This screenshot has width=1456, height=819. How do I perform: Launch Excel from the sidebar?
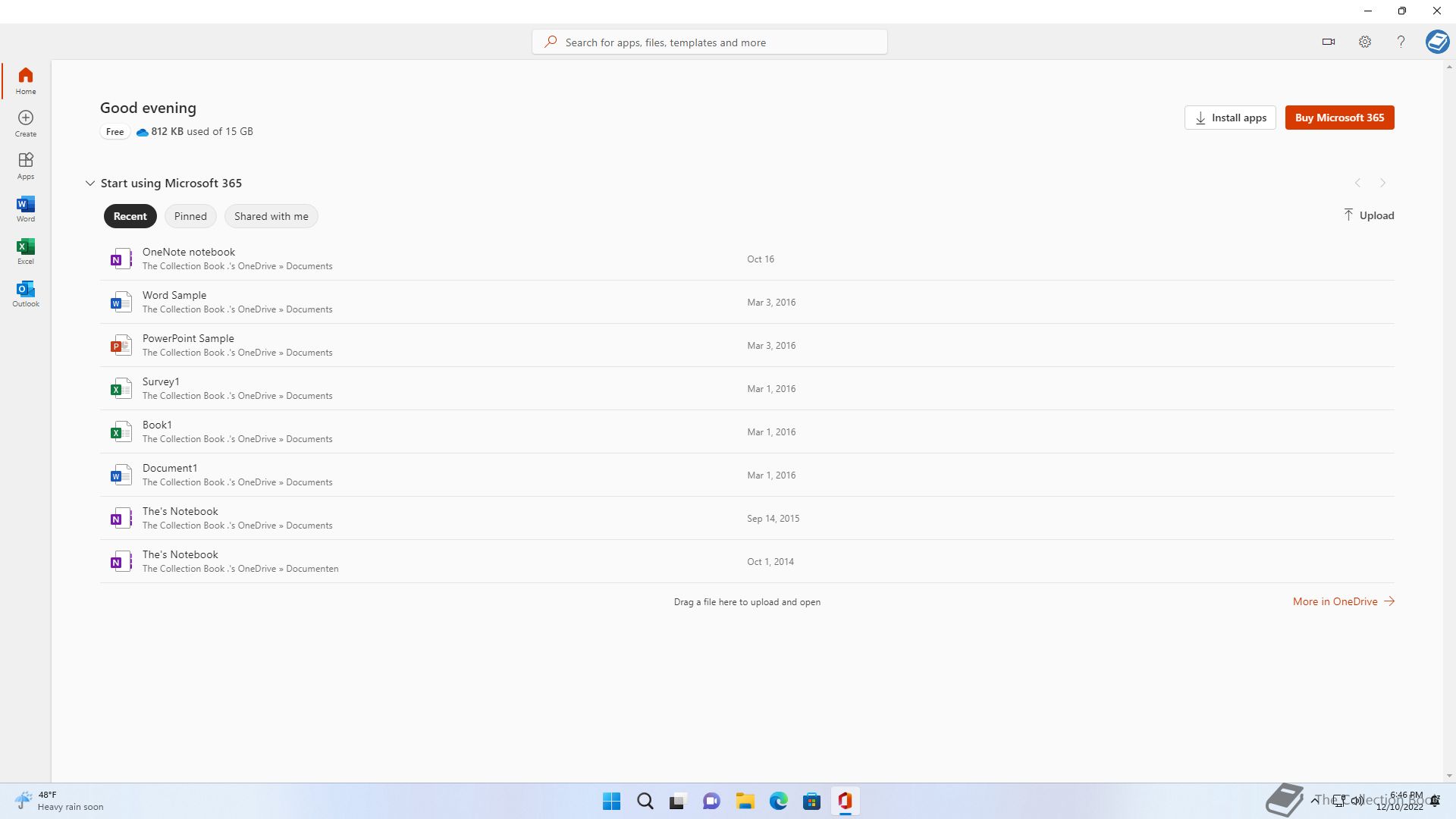(x=26, y=251)
